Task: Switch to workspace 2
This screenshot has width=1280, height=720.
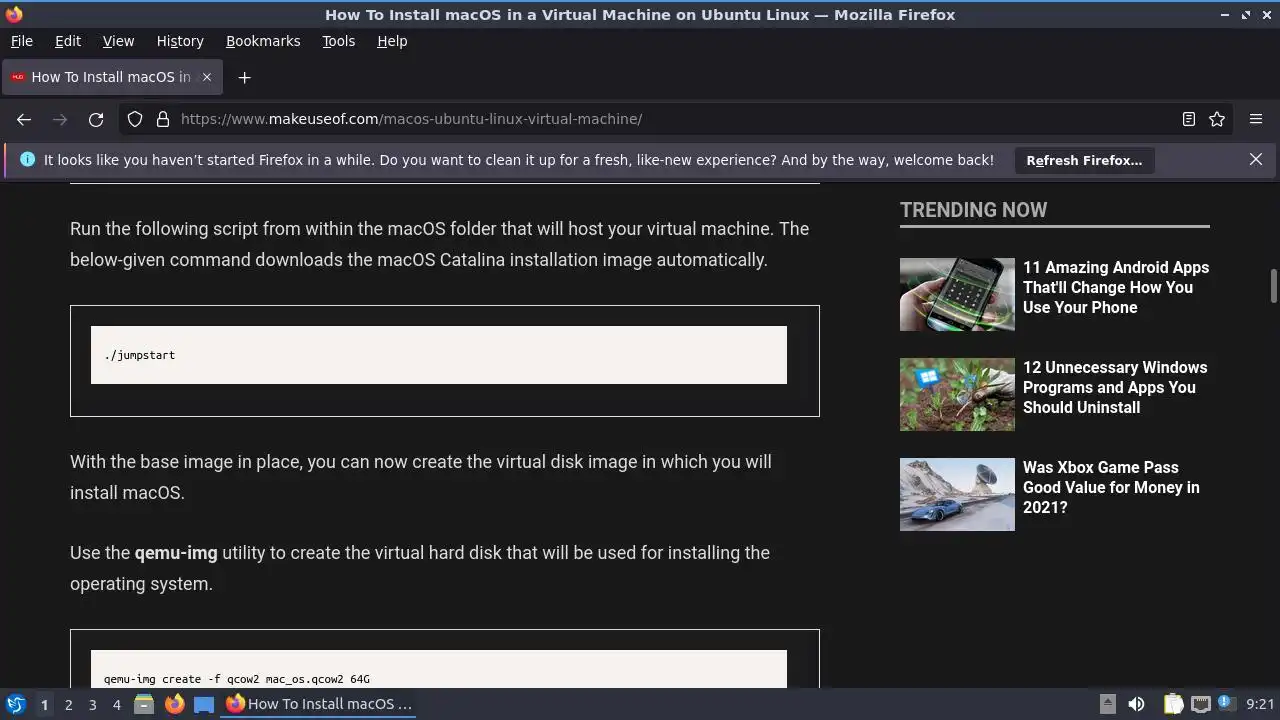Action: 68,704
